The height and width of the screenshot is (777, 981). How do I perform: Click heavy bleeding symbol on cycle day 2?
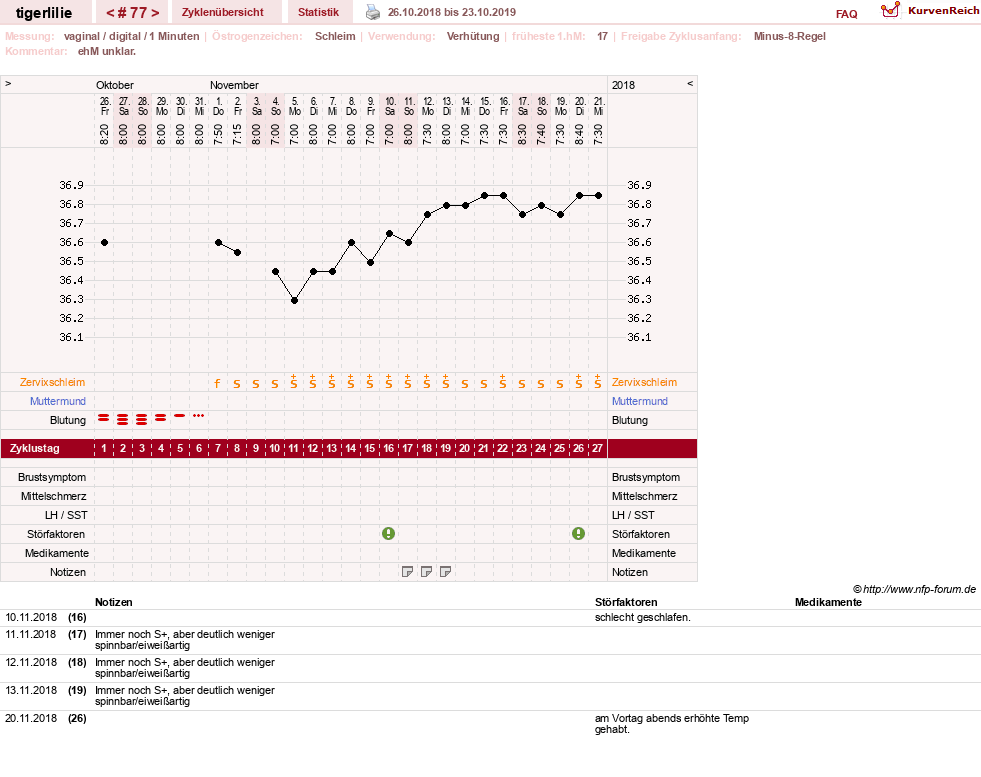[x=123, y=419]
